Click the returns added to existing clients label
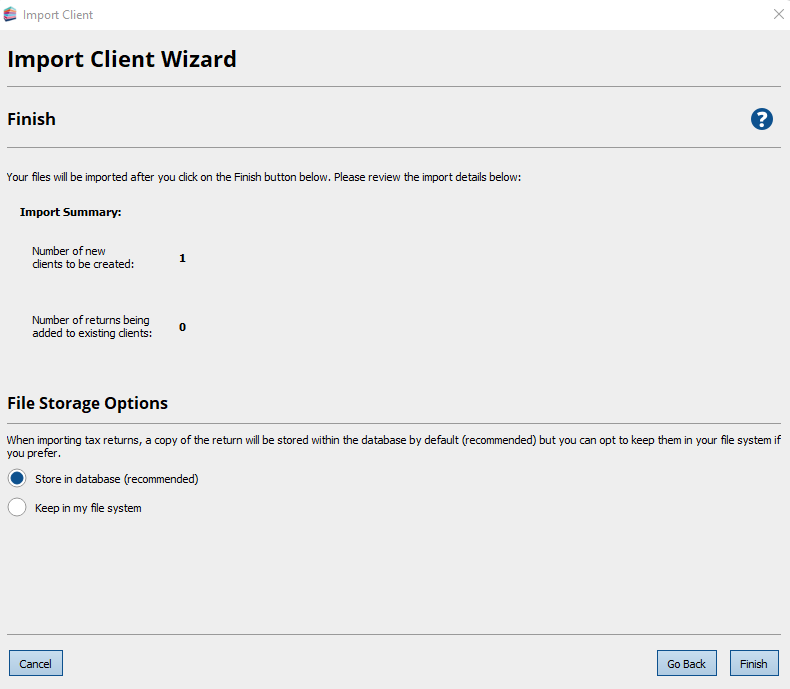The height and width of the screenshot is (689, 790). (92, 327)
